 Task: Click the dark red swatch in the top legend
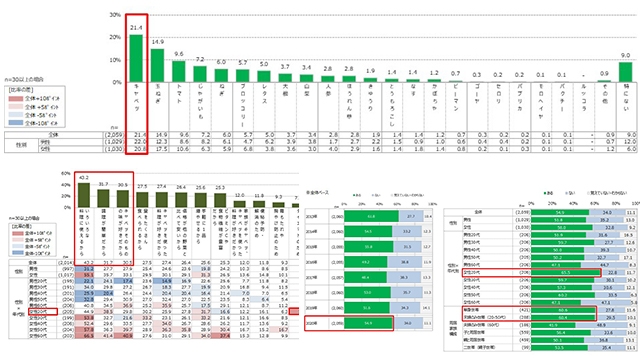click(x=16, y=98)
